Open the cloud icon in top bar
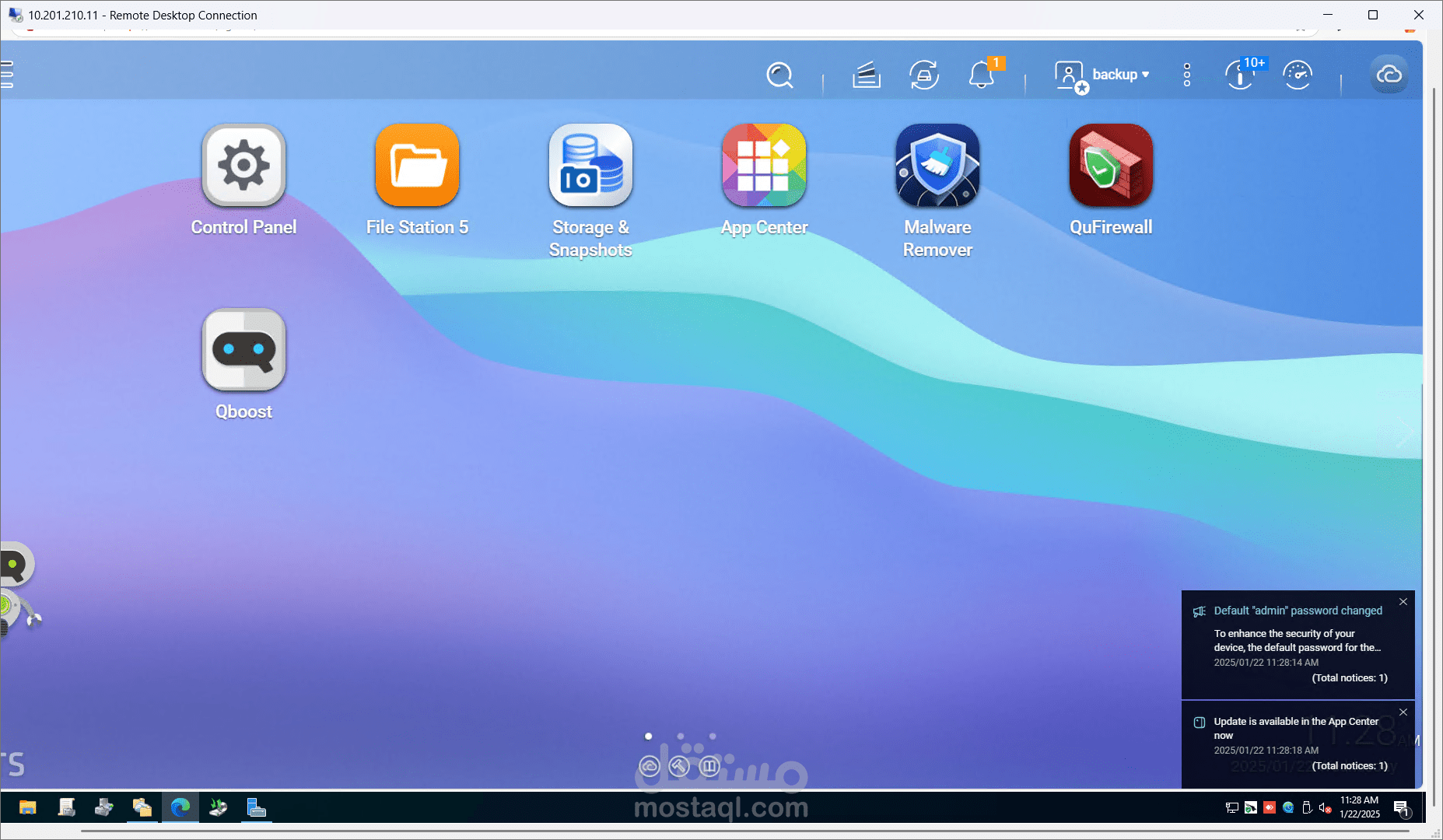Viewport: 1443px width, 840px height. 1389,75
